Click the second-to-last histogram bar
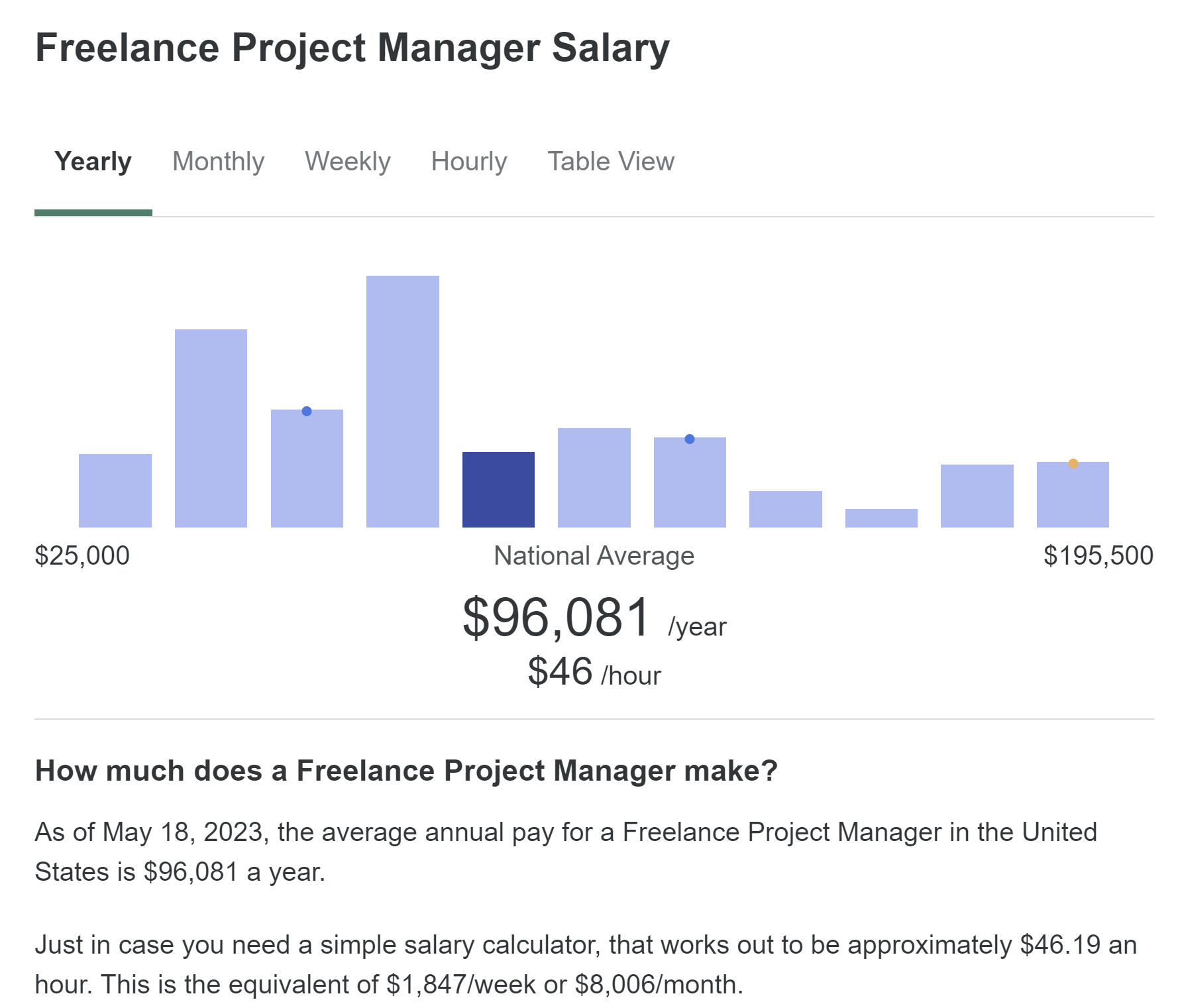The image size is (1178, 1008). pyautogui.click(x=977, y=496)
